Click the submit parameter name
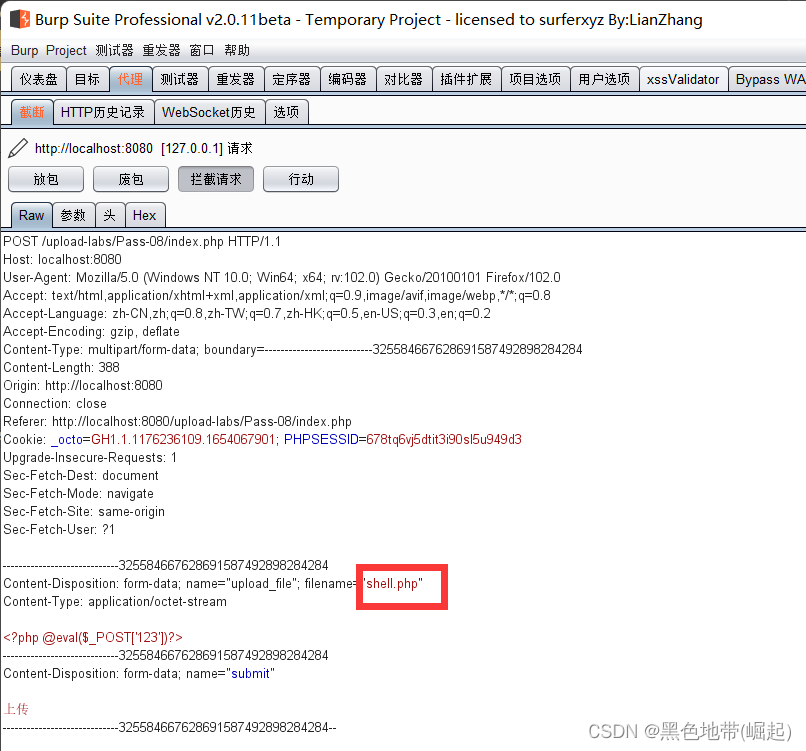Image resolution: width=806 pixels, height=751 pixels. pyautogui.click(x=250, y=673)
